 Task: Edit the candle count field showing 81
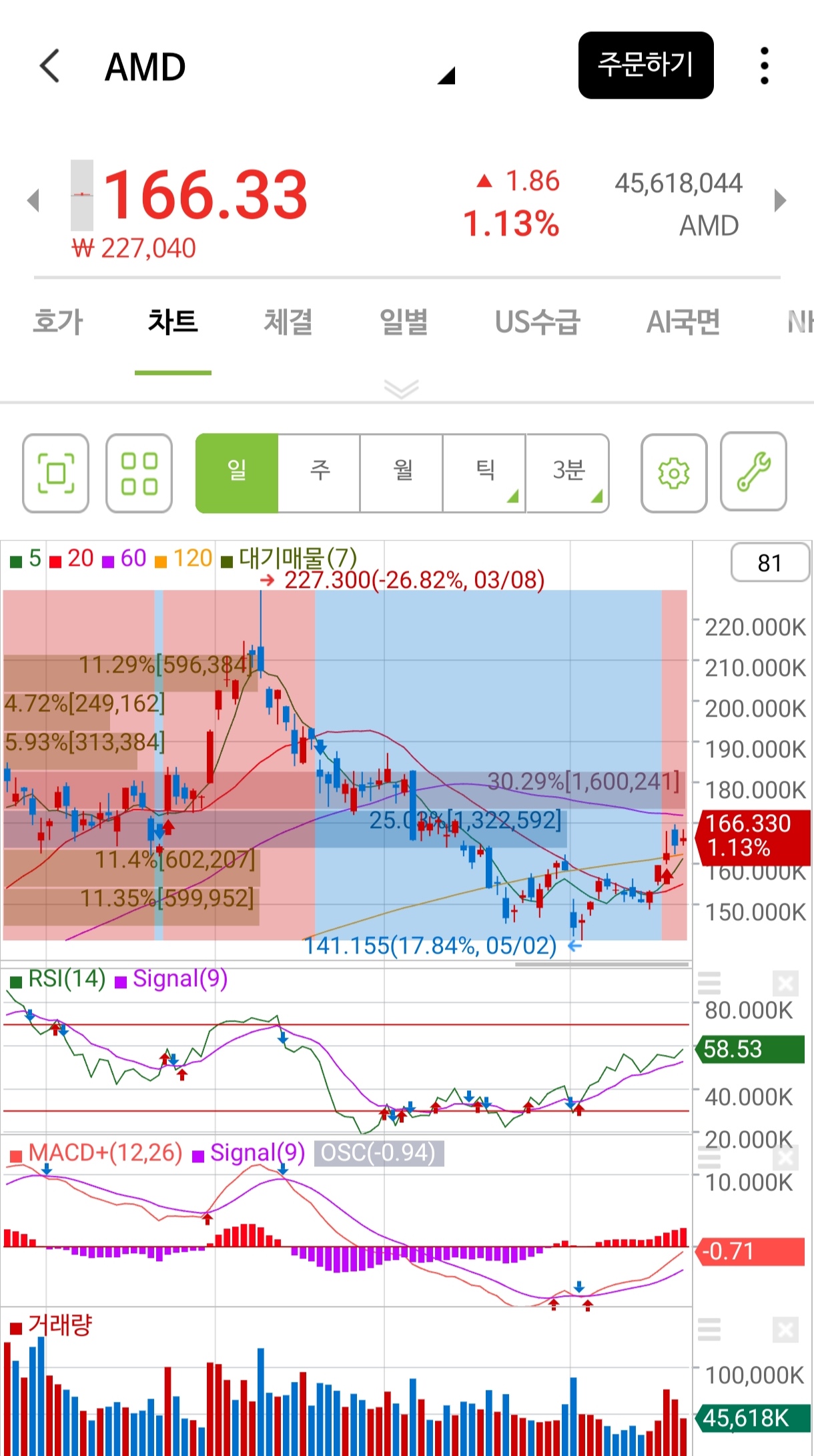770,563
